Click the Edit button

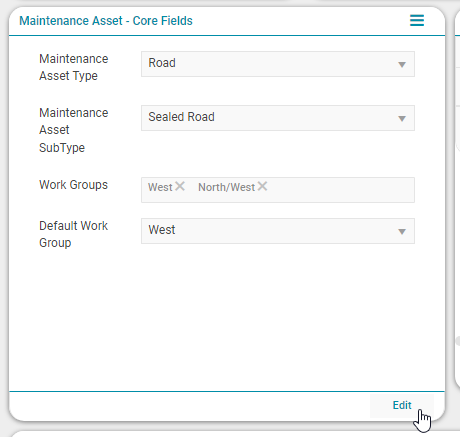(x=402, y=405)
